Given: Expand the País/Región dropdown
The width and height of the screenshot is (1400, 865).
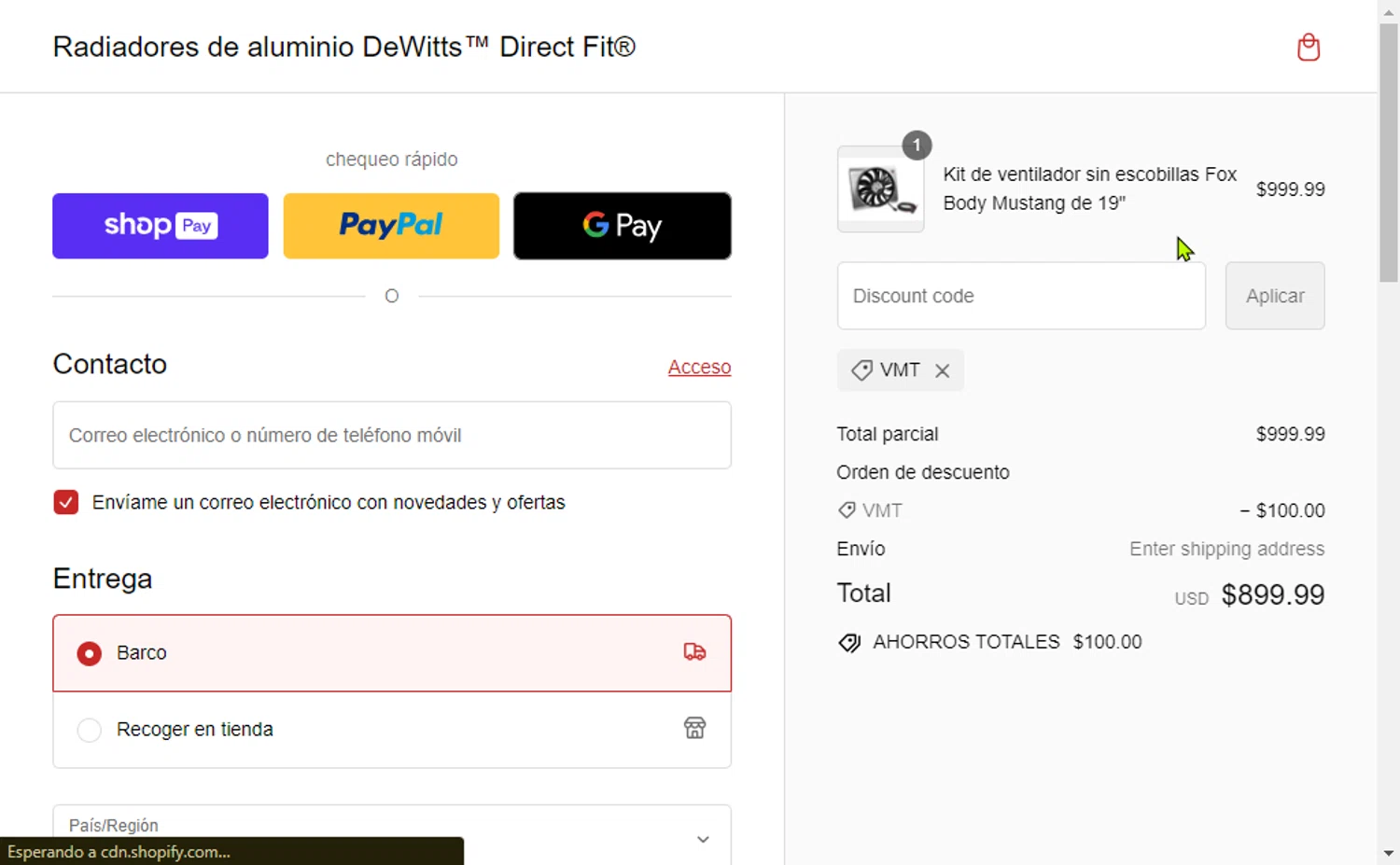Looking at the screenshot, I should [392, 835].
